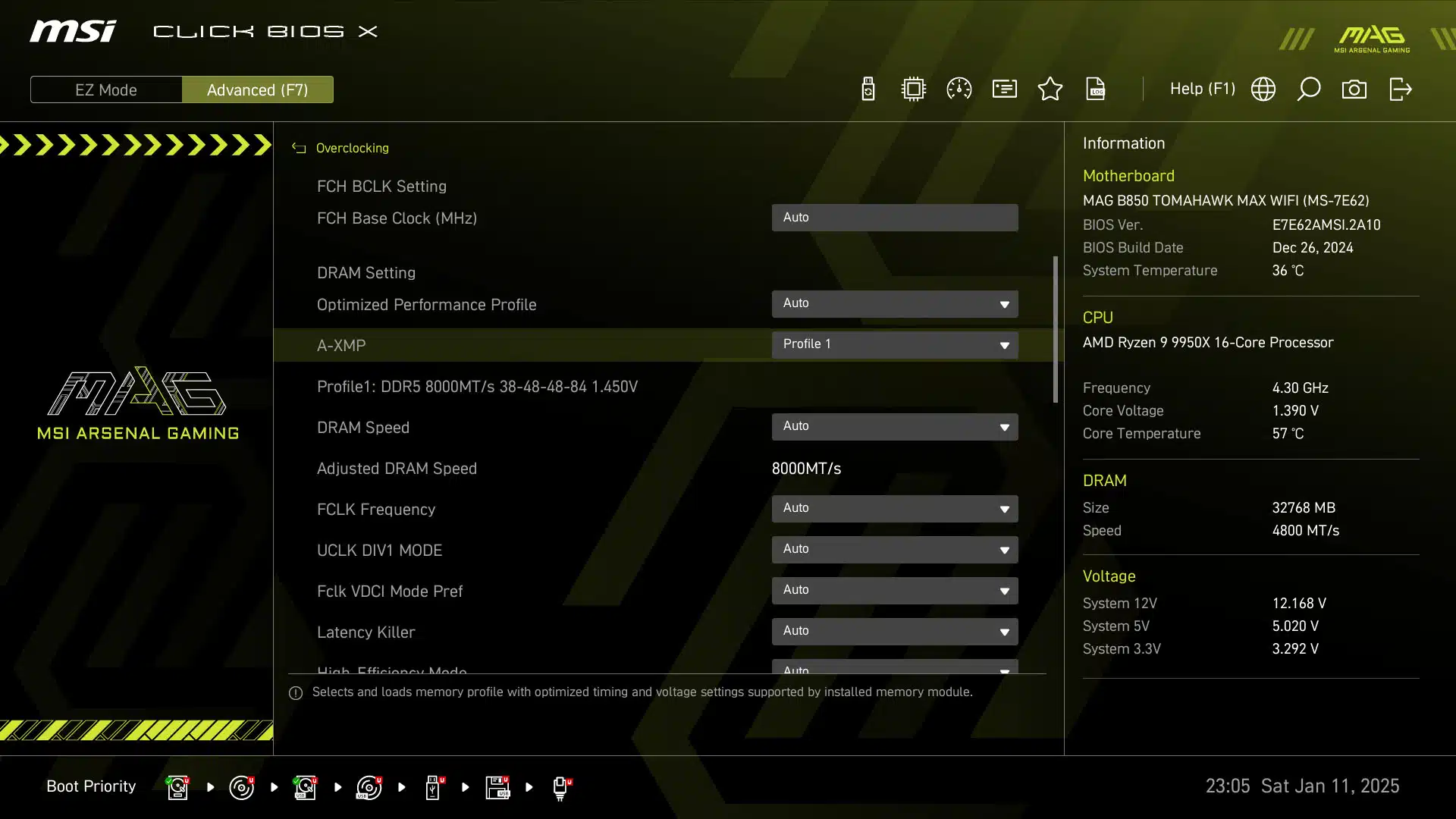
Task: Click the language globe icon
Action: tap(1263, 89)
